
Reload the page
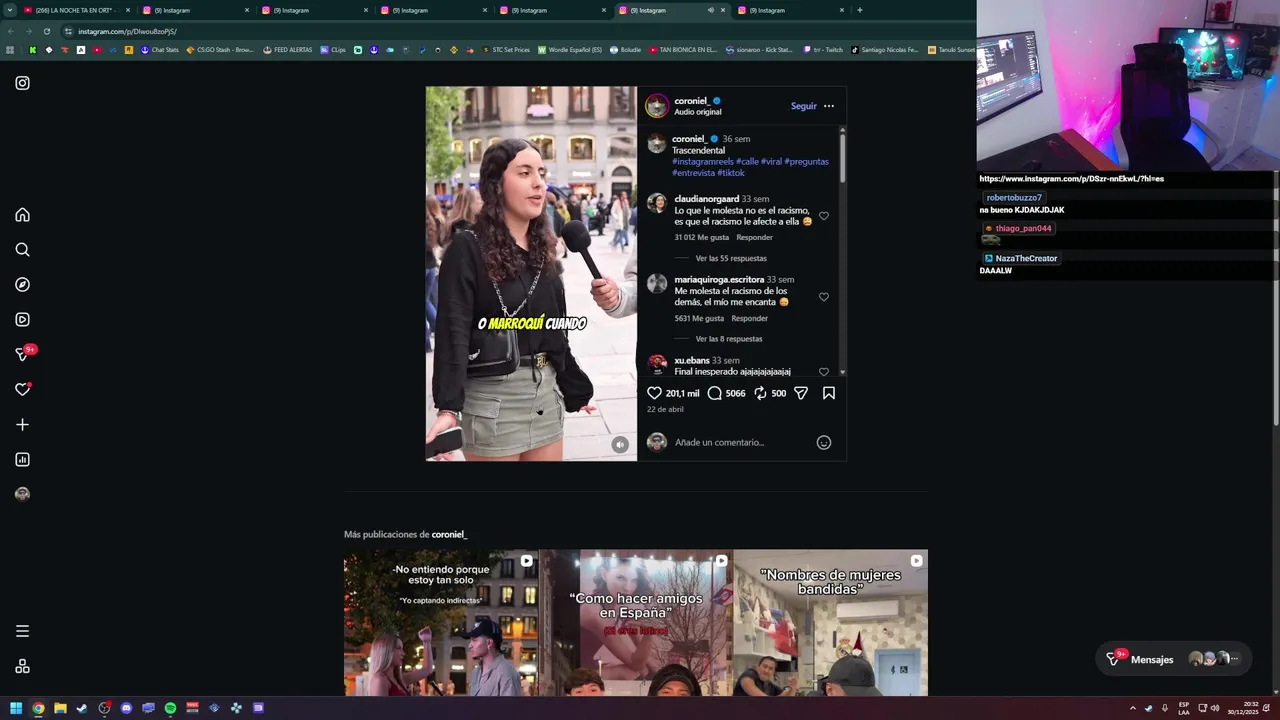[48, 31]
